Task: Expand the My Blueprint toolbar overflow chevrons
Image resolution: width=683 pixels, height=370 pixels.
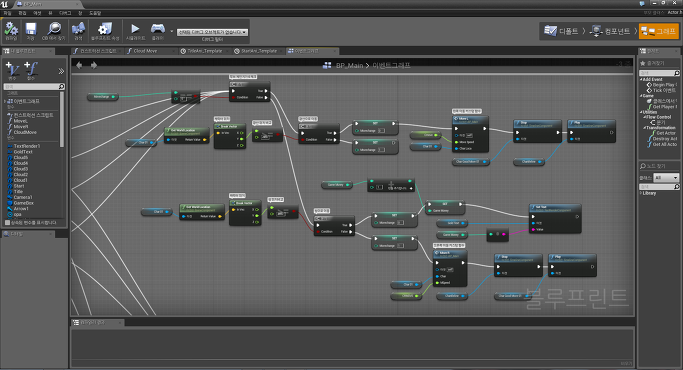Action: coord(61,71)
